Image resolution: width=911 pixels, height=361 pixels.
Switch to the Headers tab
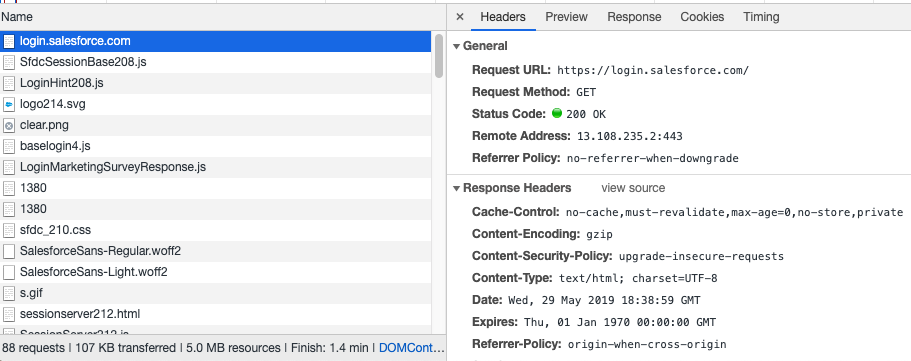(503, 17)
